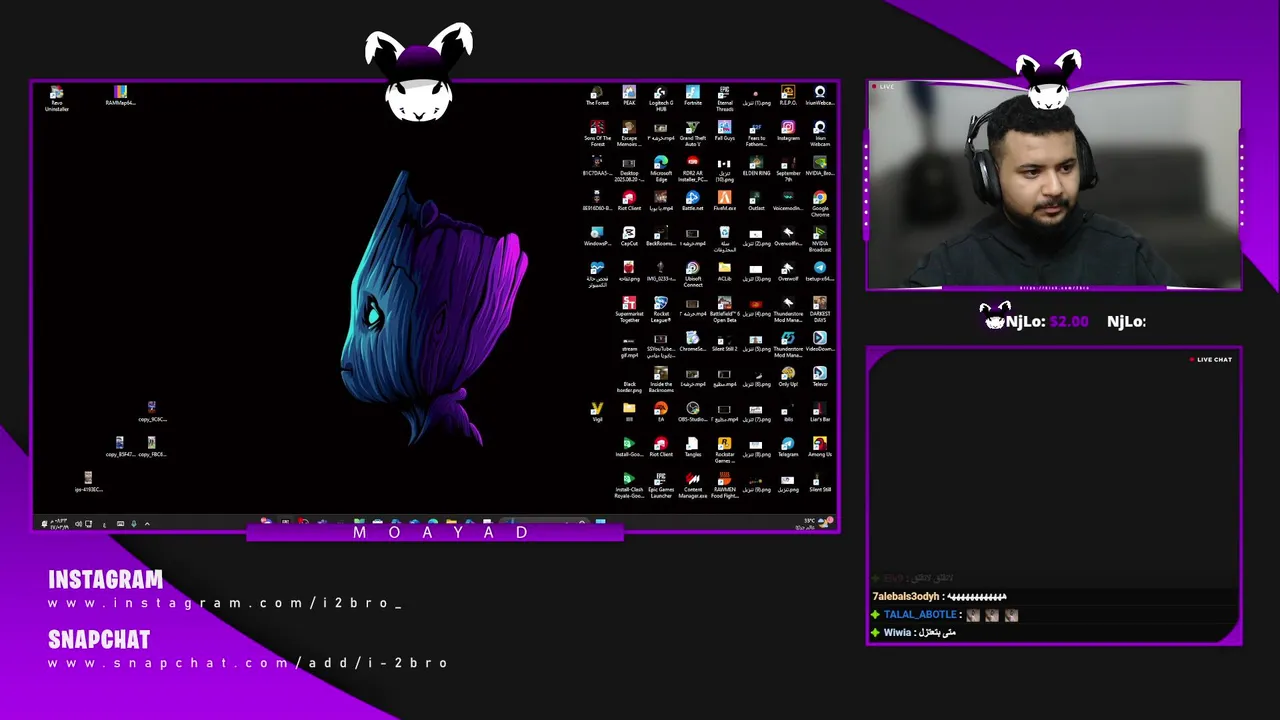Launch Telegram desktop shortcut
Viewport: 1280px width, 720px height.
[x=788, y=446]
